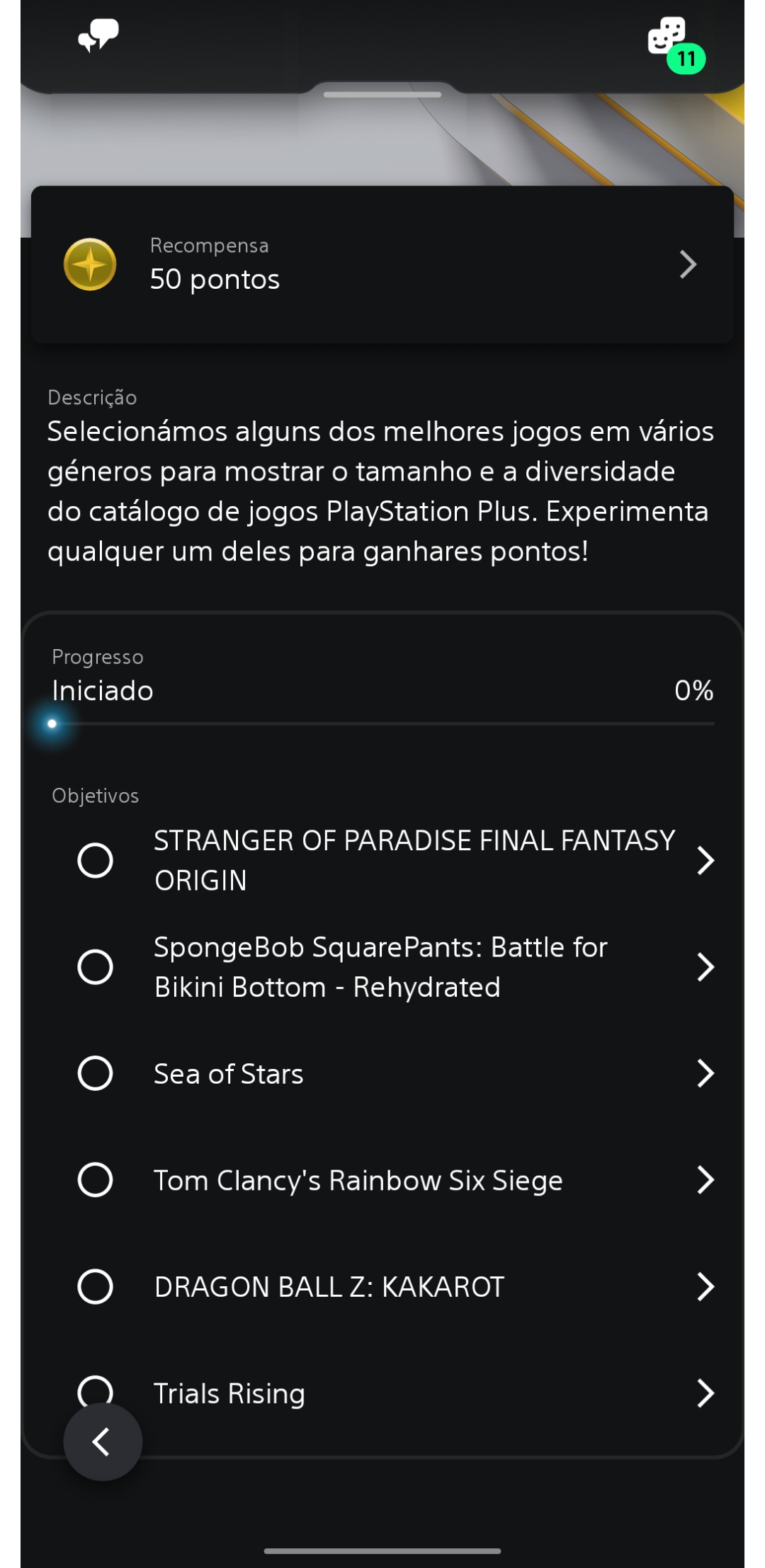Open the chat bubbles icon
This screenshot has width=765, height=1568.
point(98,35)
